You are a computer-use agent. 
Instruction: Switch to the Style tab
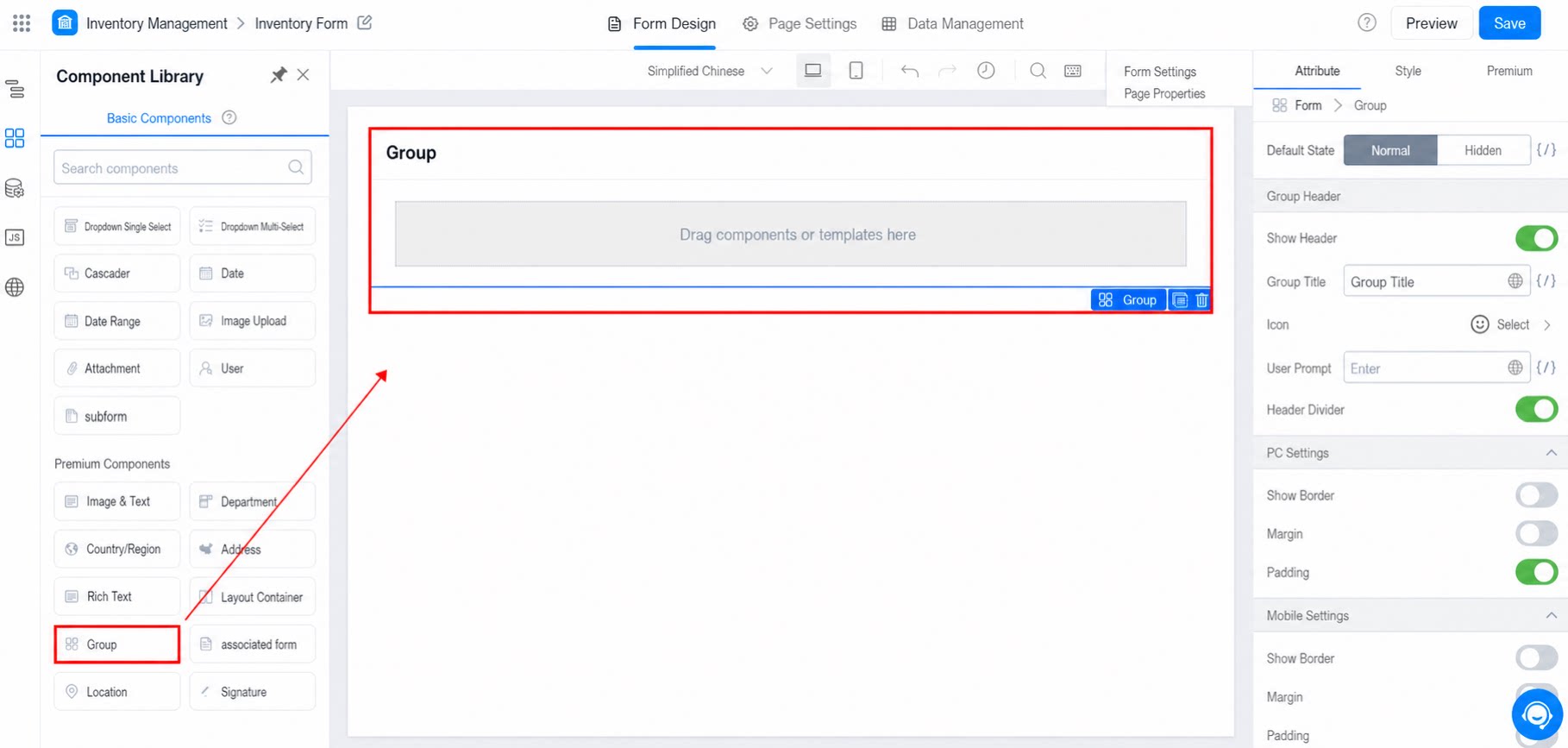tap(1408, 71)
